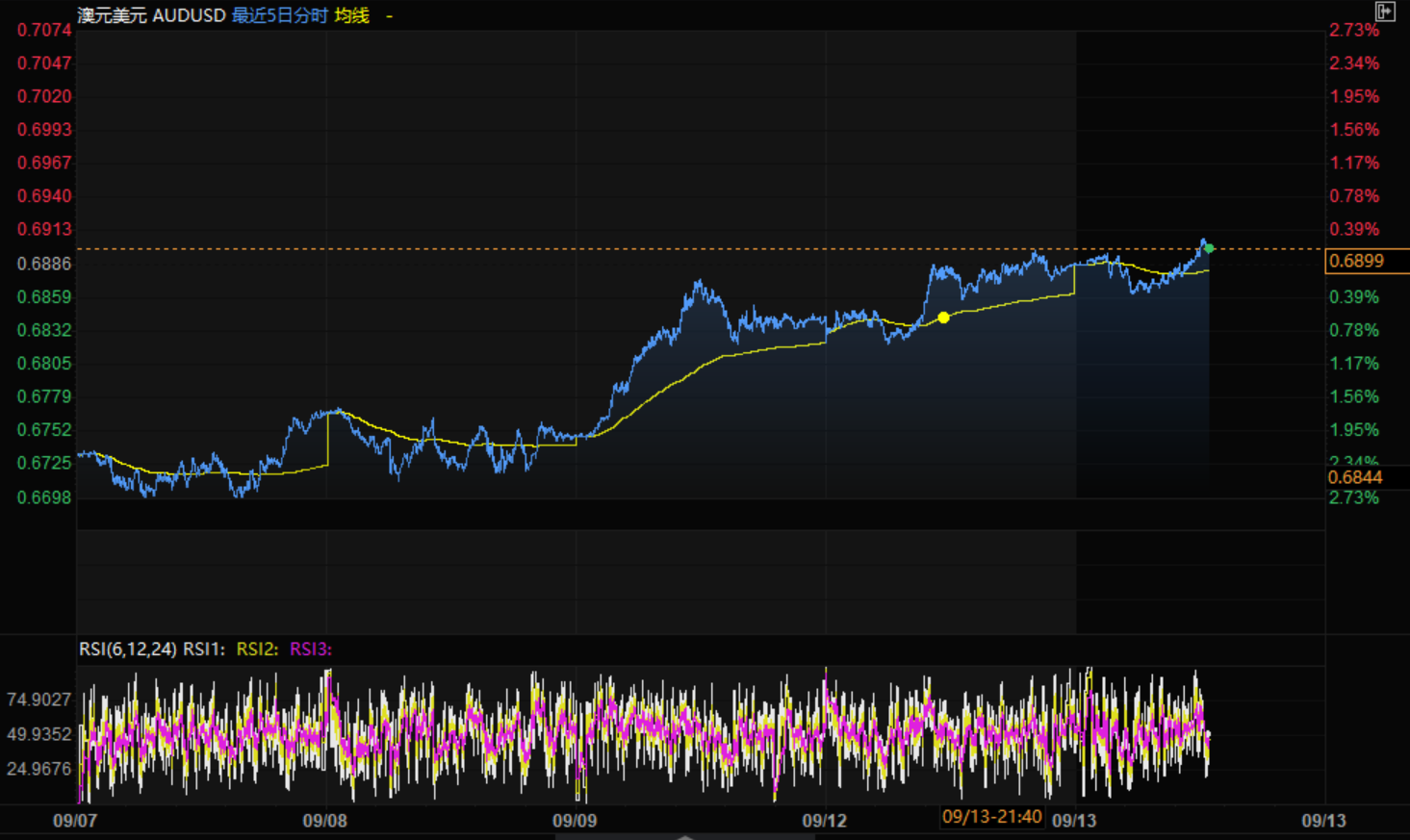Click the 0.6993 price axis label
This screenshot has width=1410, height=840.
44,130
